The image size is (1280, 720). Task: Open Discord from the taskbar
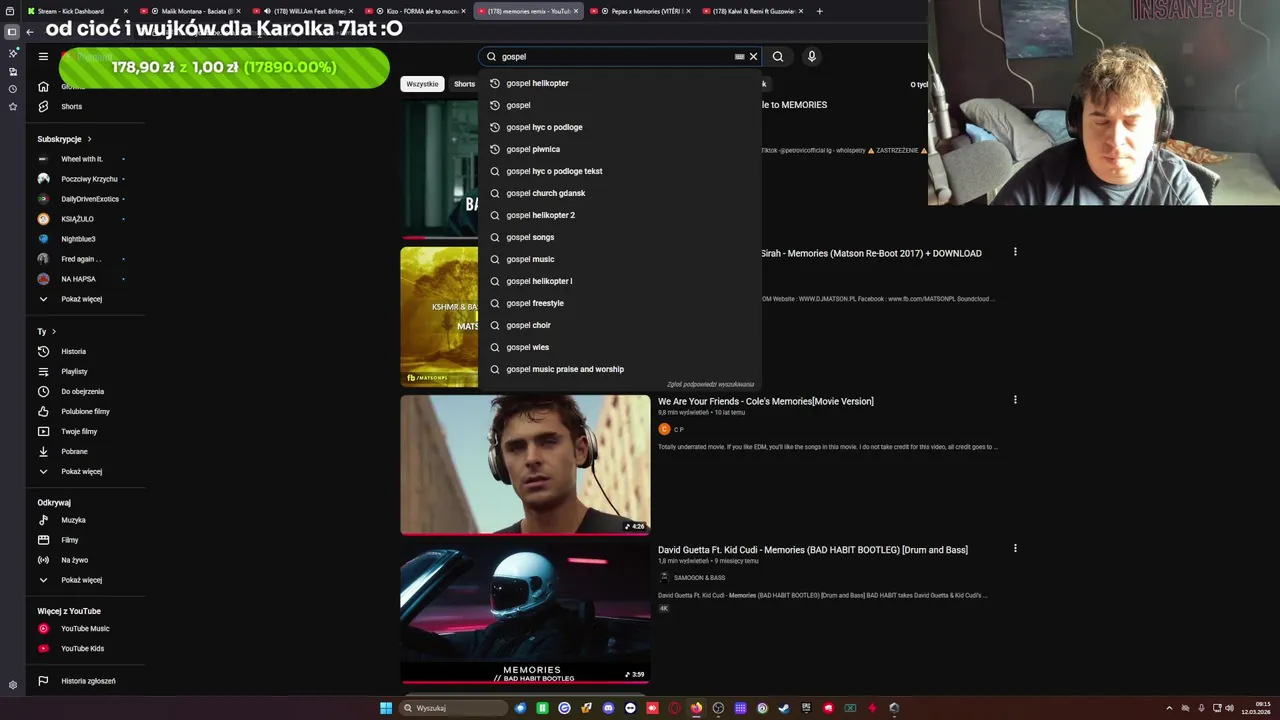pos(608,708)
